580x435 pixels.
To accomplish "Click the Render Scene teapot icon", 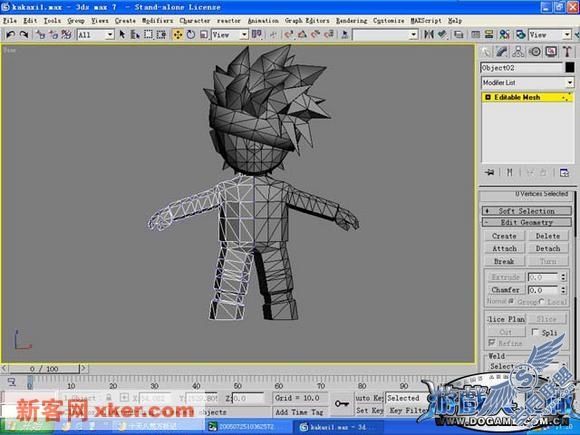I will coord(521,35).
